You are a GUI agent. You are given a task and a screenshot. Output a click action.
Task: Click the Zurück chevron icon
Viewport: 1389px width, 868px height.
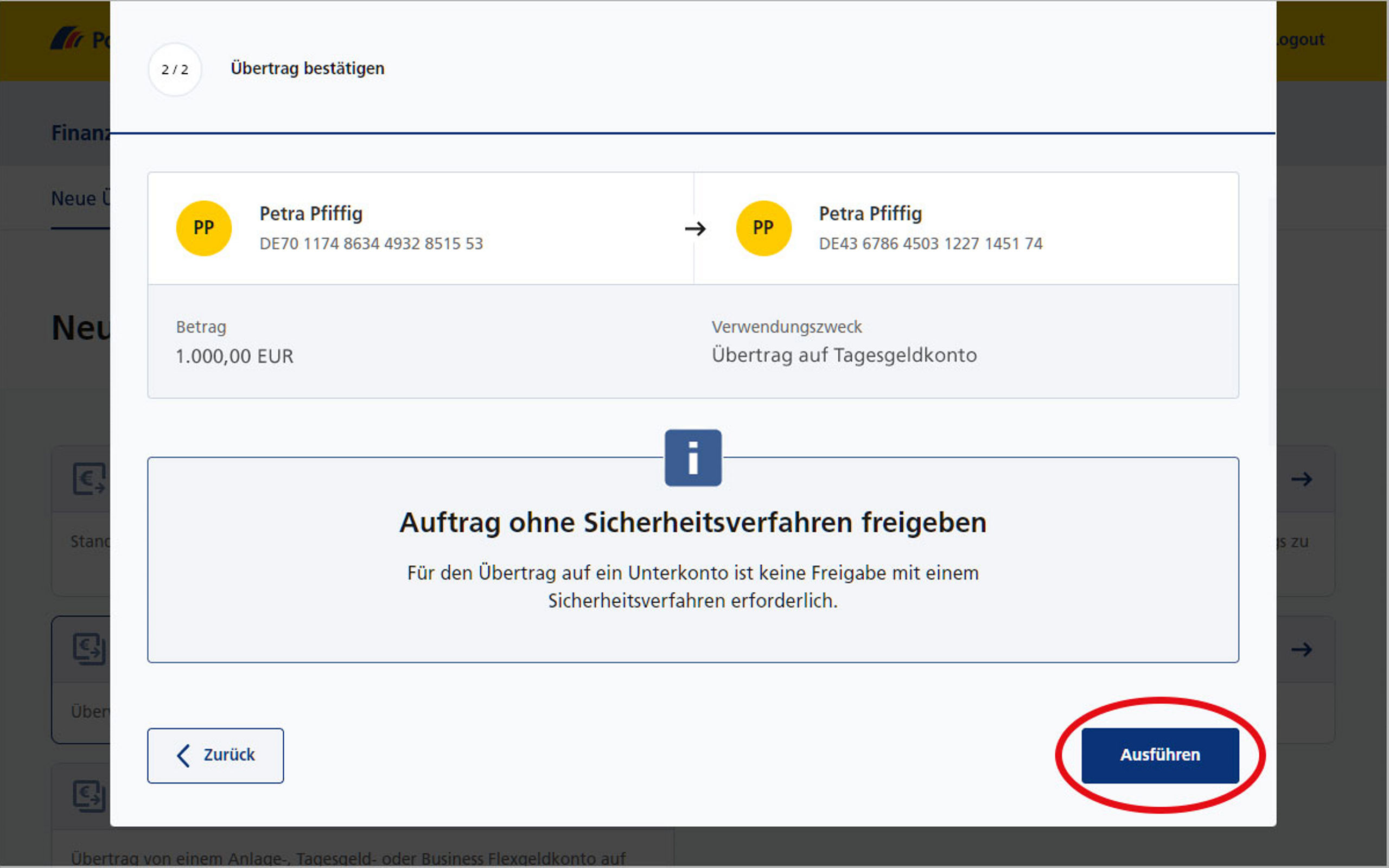(x=183, y=756)
